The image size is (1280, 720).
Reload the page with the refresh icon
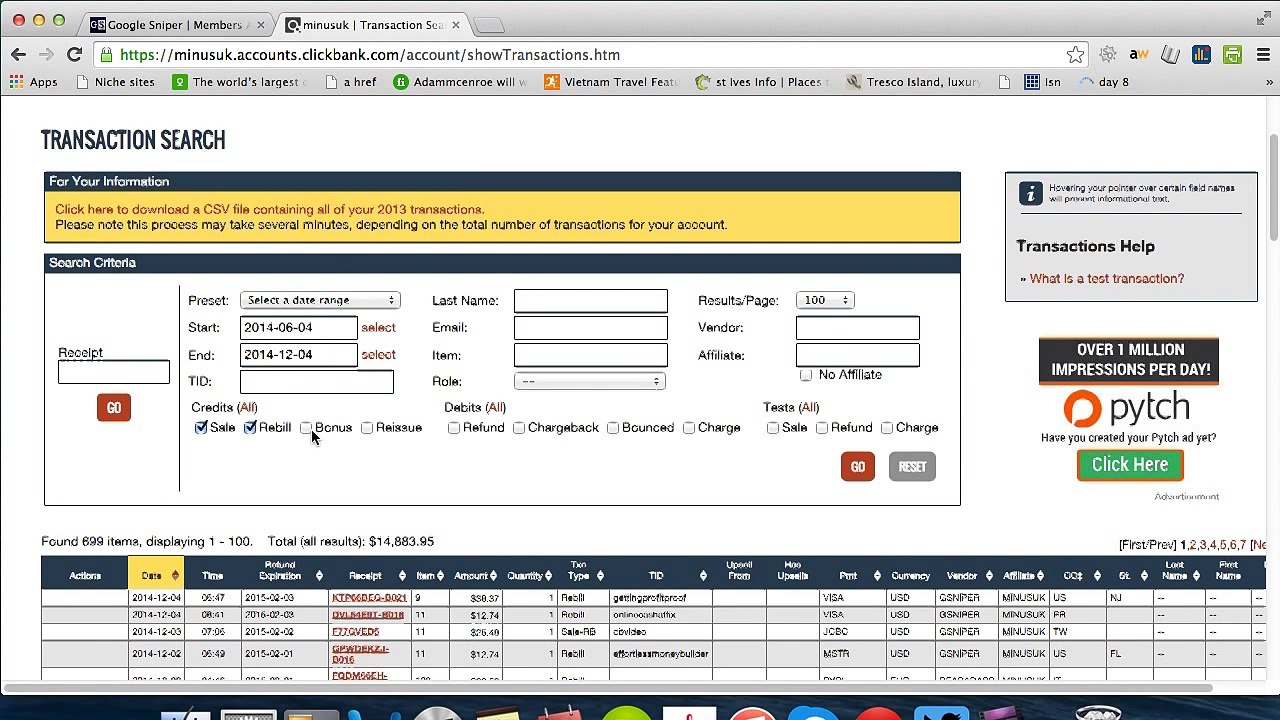[x=74, y=55]
